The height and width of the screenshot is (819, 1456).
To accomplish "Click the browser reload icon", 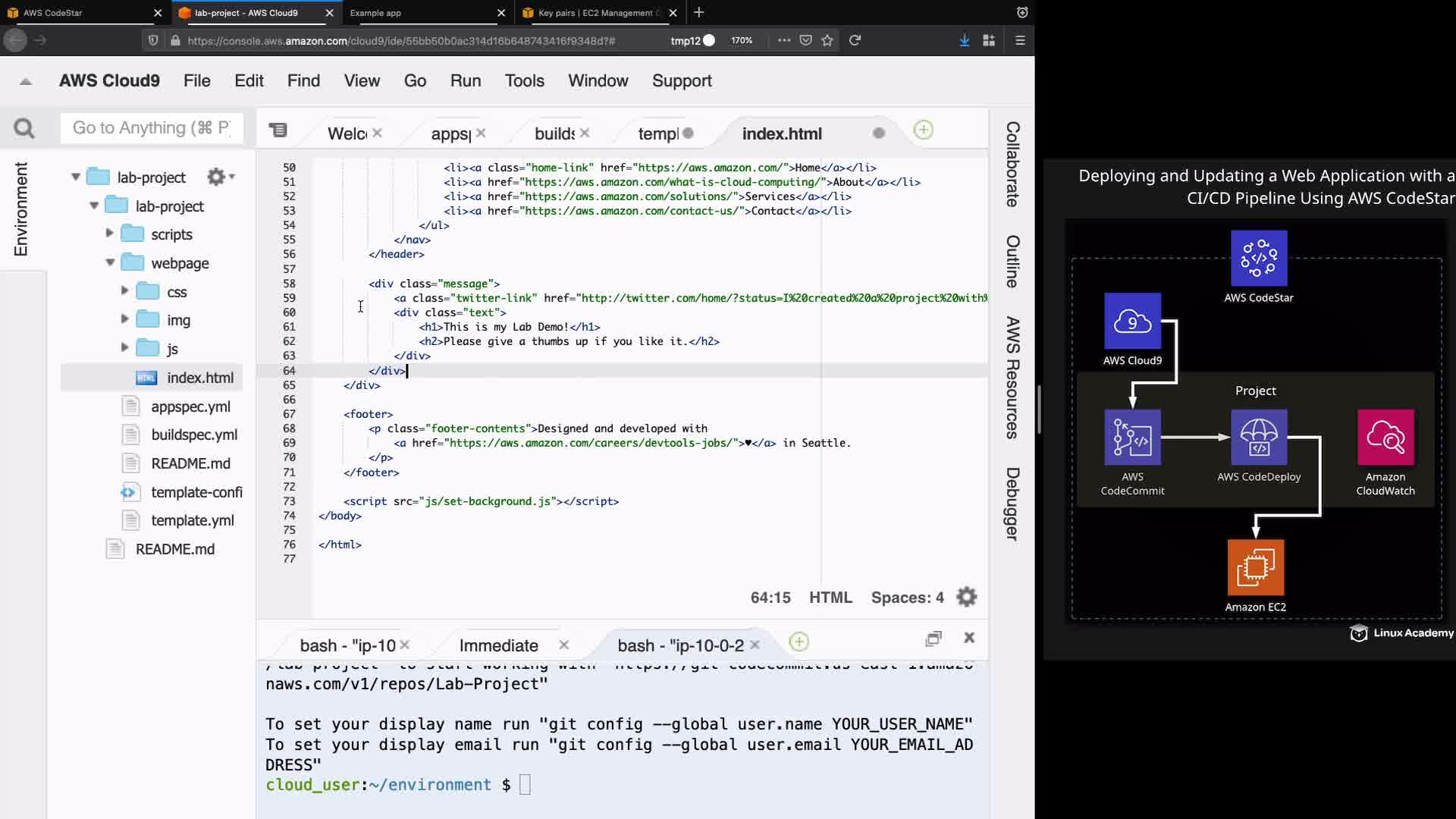I will point(855,40).
